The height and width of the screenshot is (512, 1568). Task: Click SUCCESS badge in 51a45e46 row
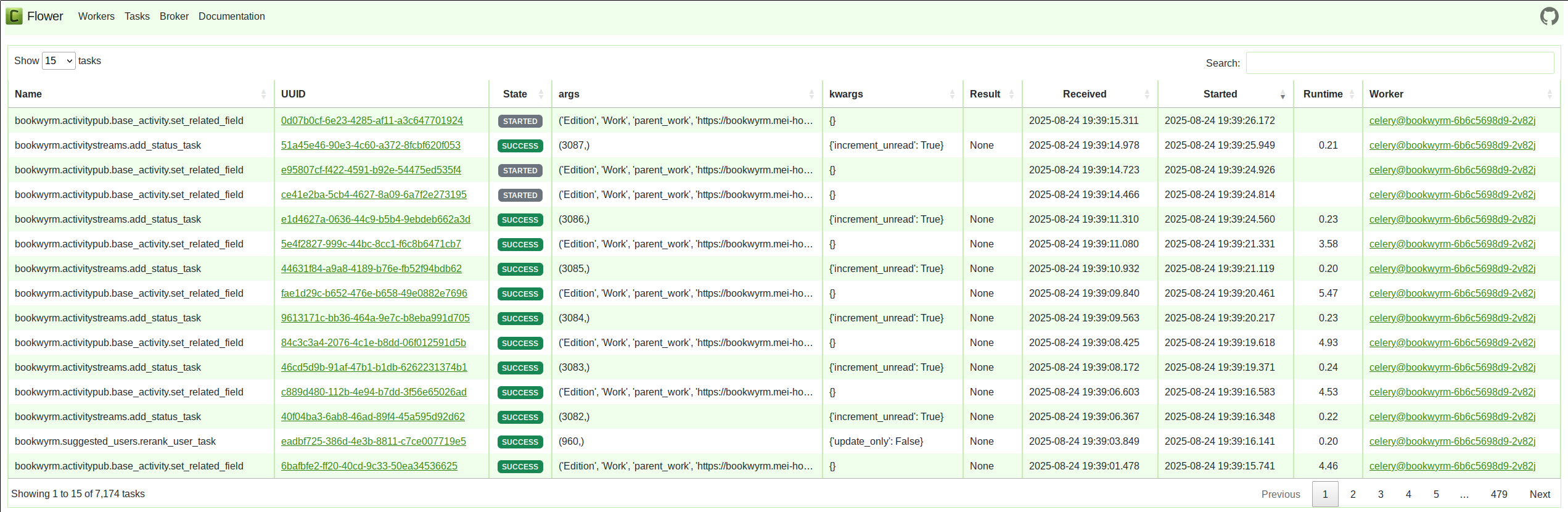pyautogui.click(x=520, y=146)
